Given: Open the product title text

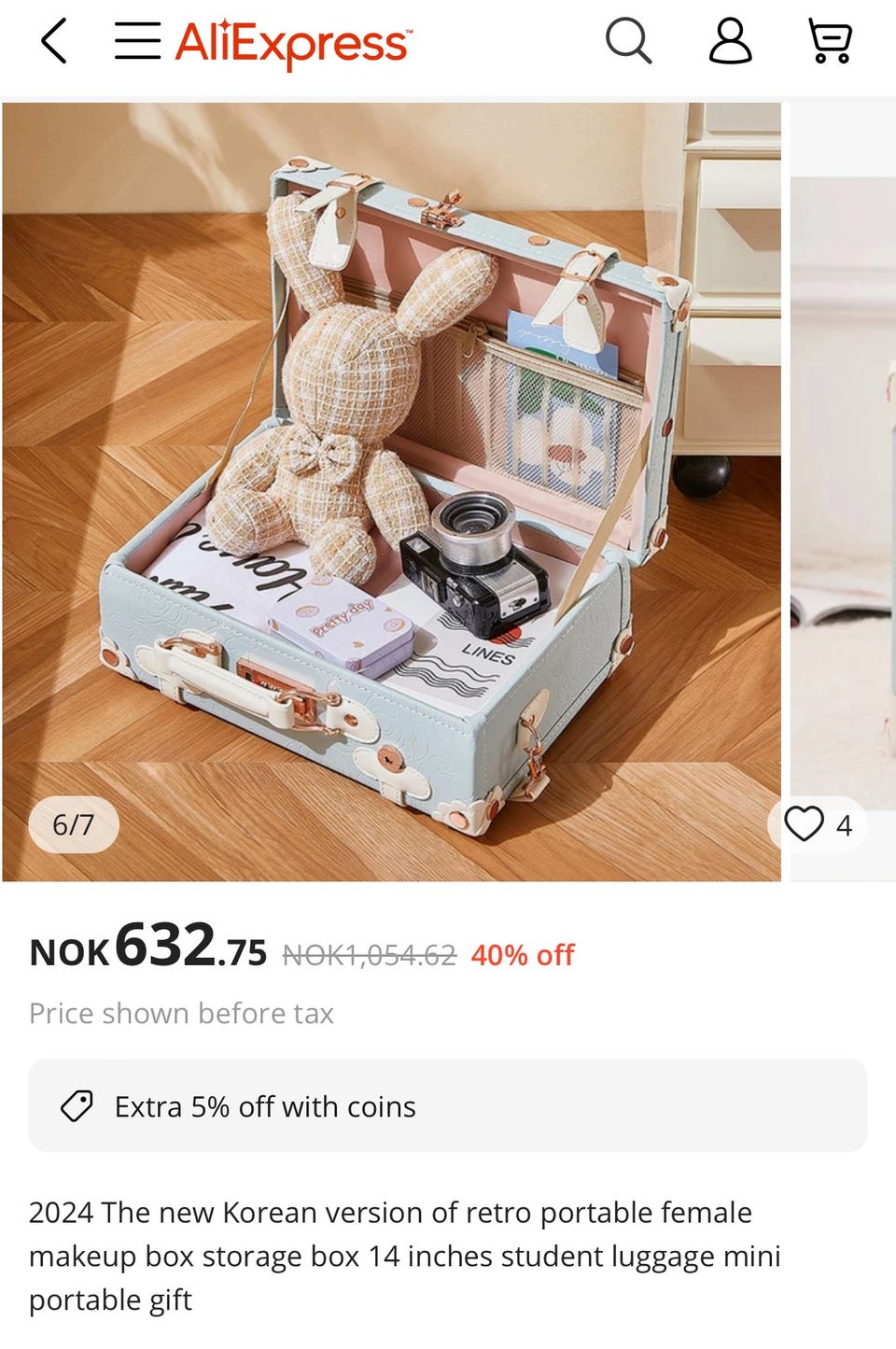Looking at the screenshot, I should (x=405, y=1257).
